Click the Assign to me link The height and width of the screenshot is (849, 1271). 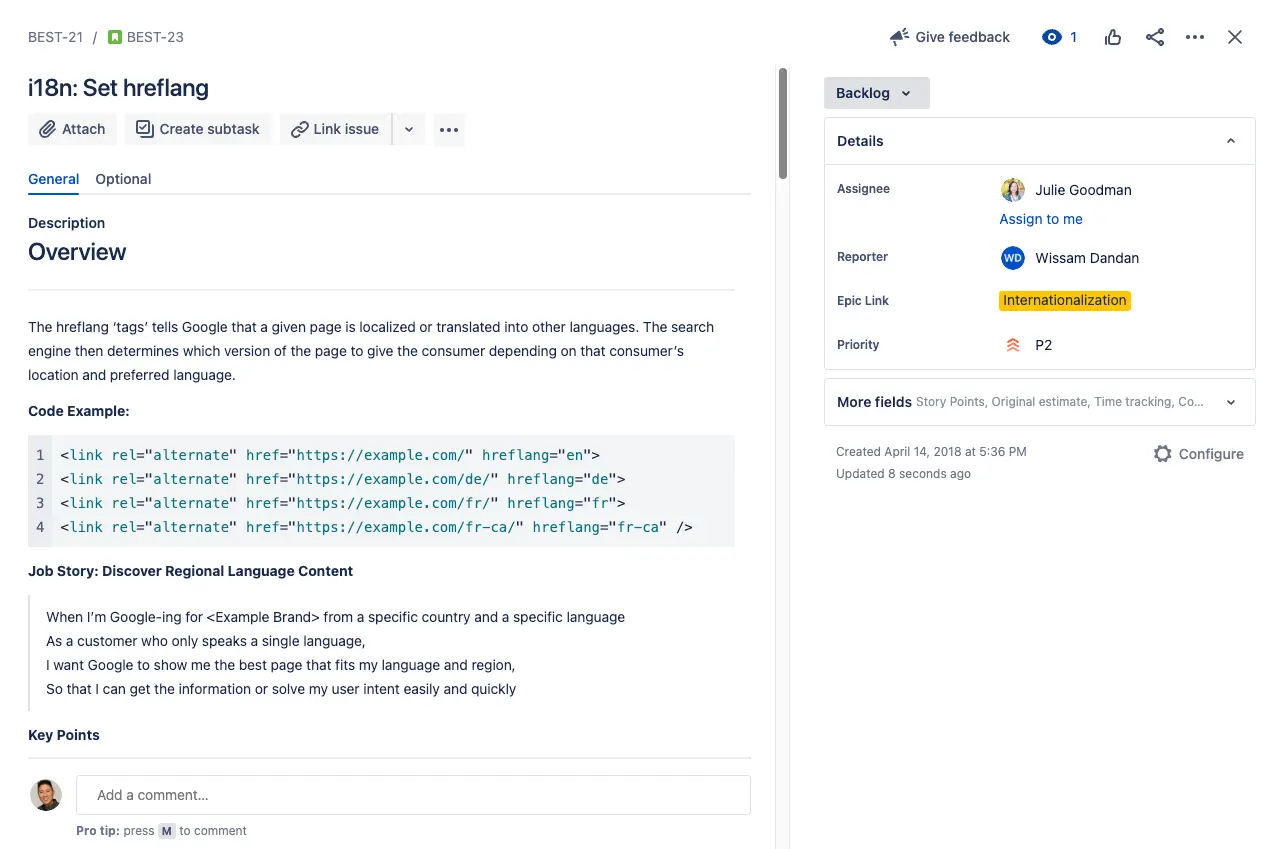click(x=1041, y=219)
